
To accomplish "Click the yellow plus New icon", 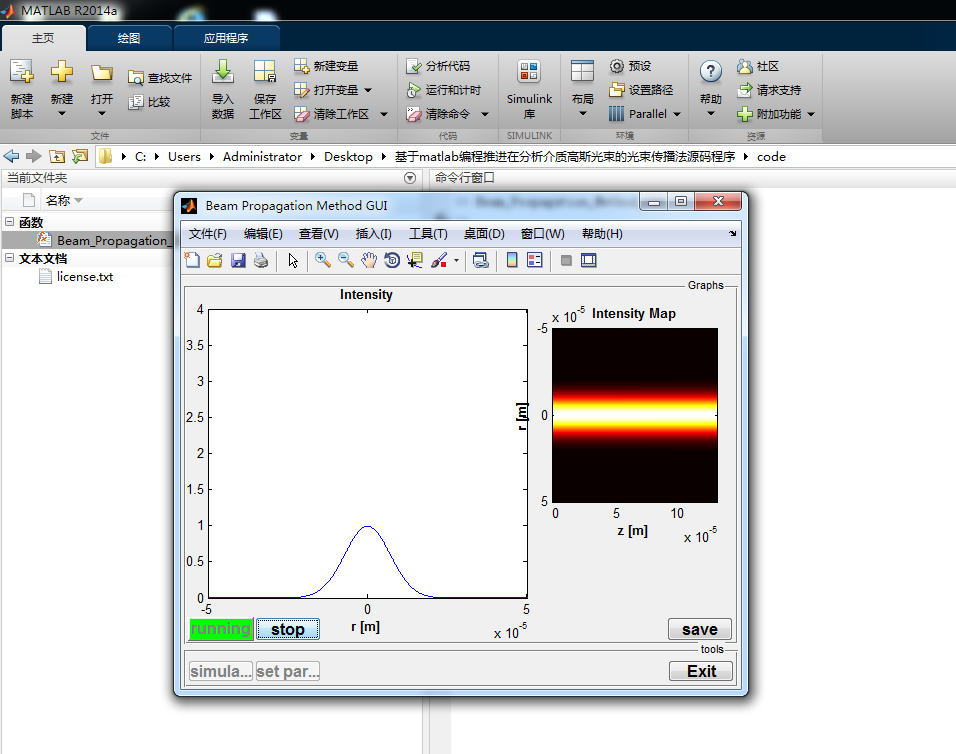I will pyautogui.click(x=62, y=72).
